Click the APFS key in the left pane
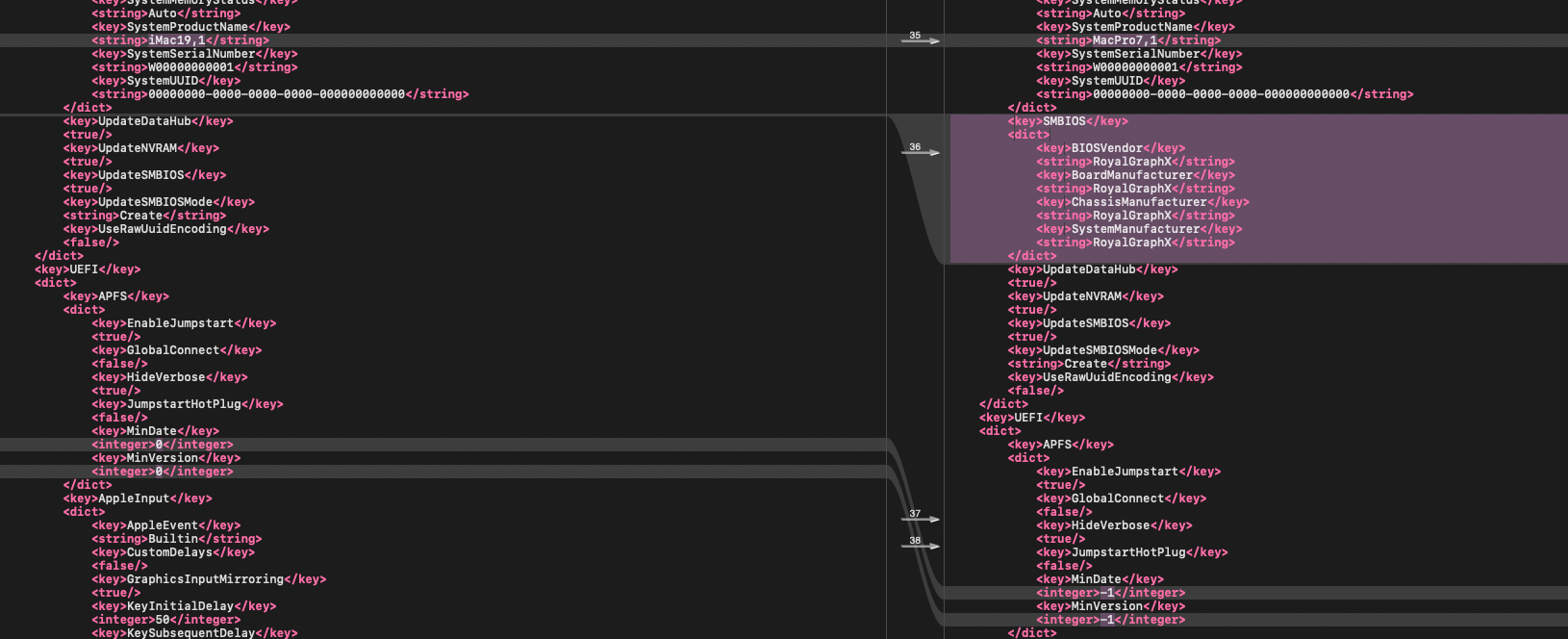1568x639 pixels. tap(116, 296)
